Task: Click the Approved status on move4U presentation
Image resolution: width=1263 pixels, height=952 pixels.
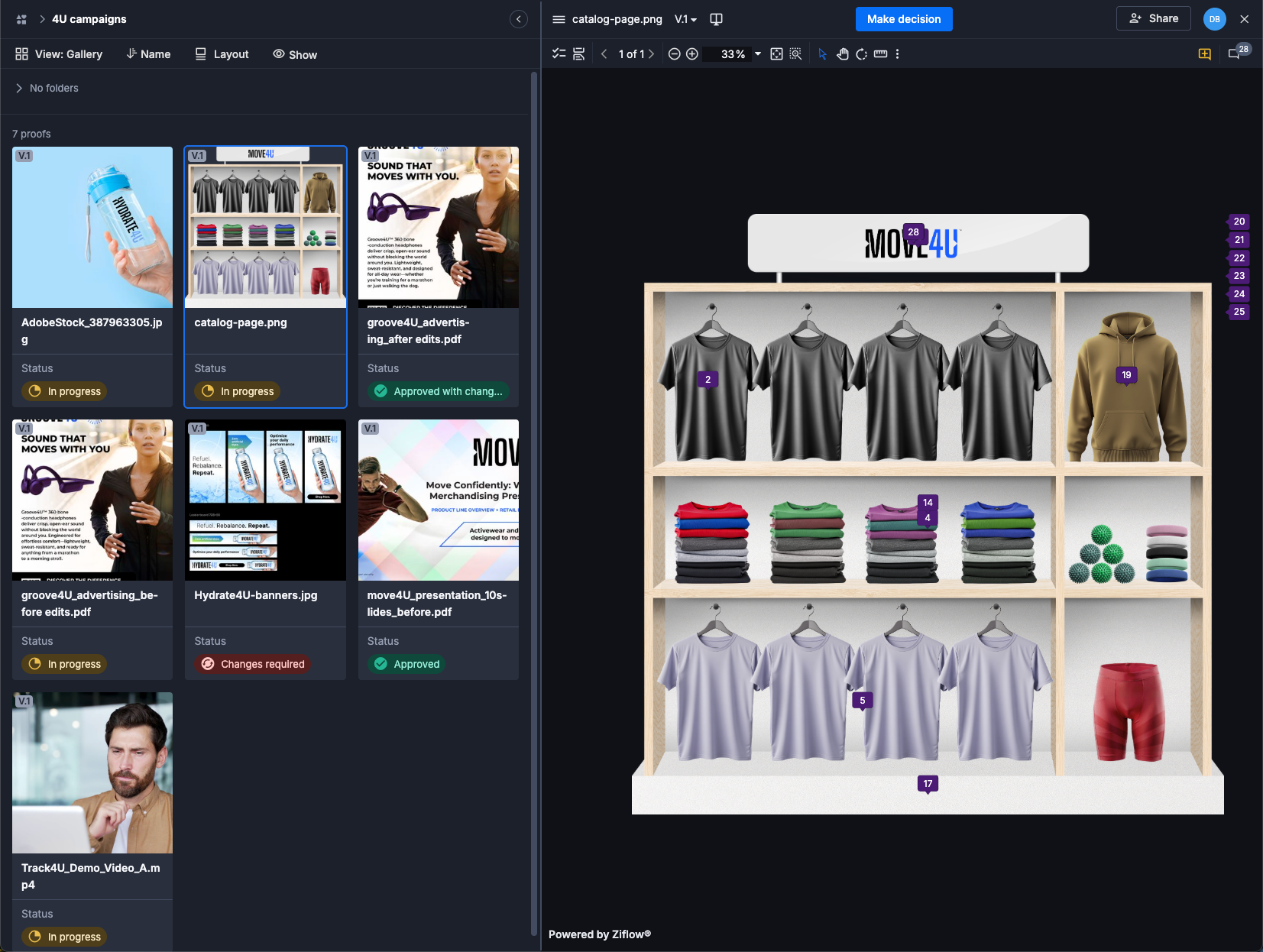Action: tap(406, 664)
